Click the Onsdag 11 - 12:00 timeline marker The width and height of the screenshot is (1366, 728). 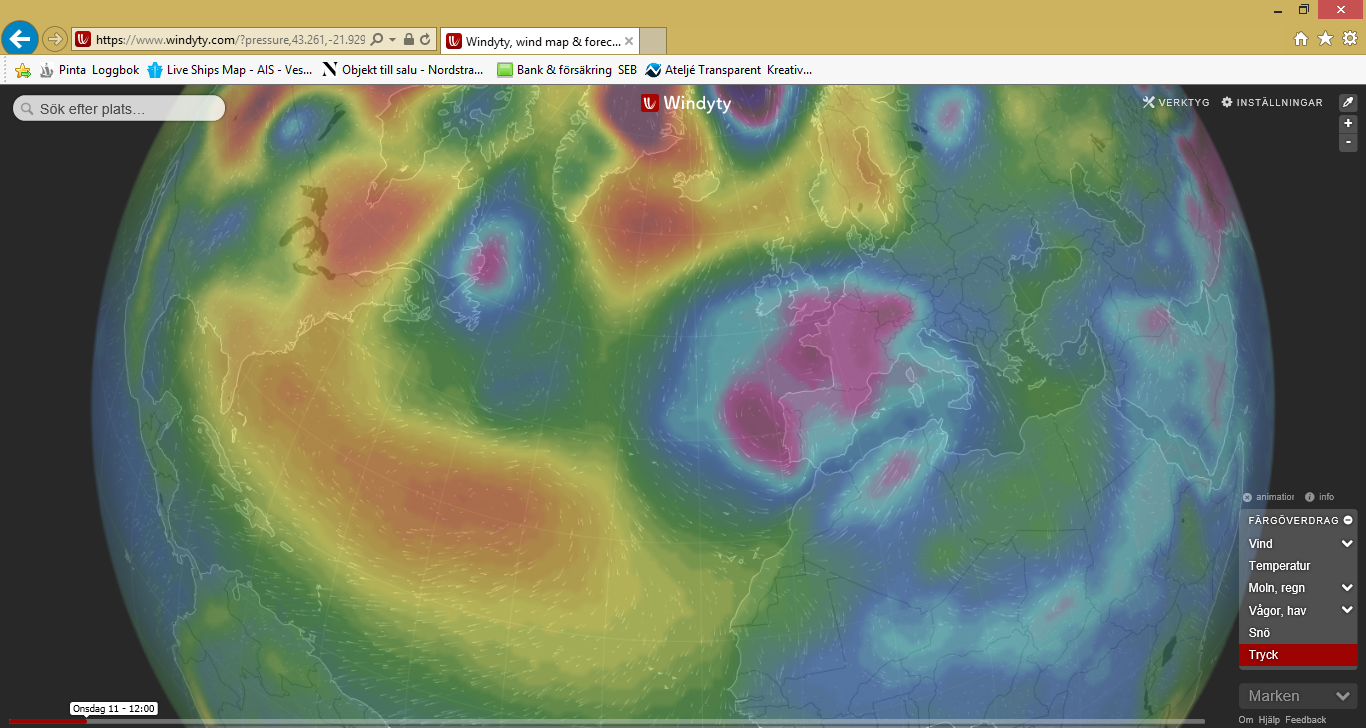[x=114, y=708]
